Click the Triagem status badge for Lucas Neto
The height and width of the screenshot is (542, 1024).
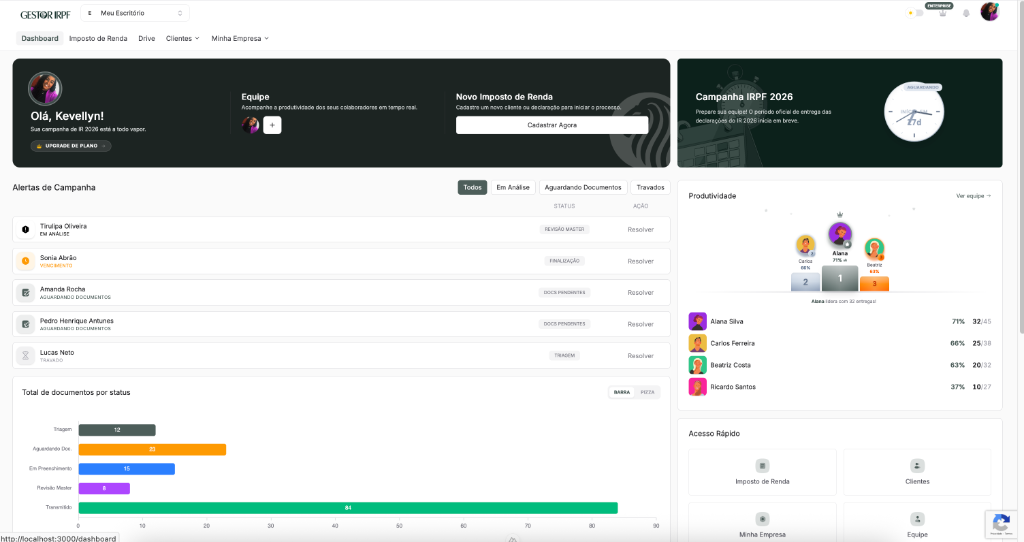click(564, 355)
